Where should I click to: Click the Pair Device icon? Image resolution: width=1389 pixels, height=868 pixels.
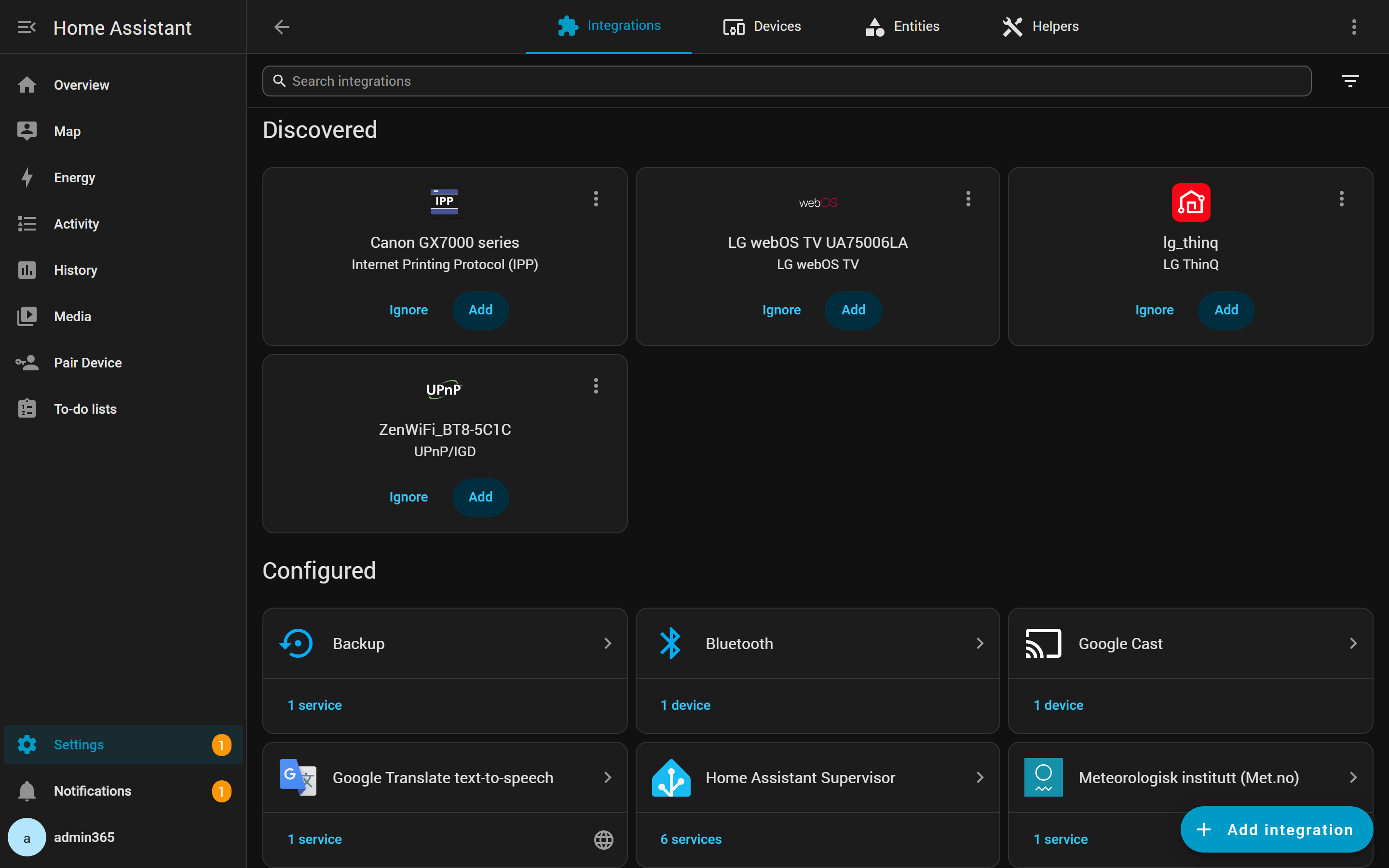[x=27, y=363]
